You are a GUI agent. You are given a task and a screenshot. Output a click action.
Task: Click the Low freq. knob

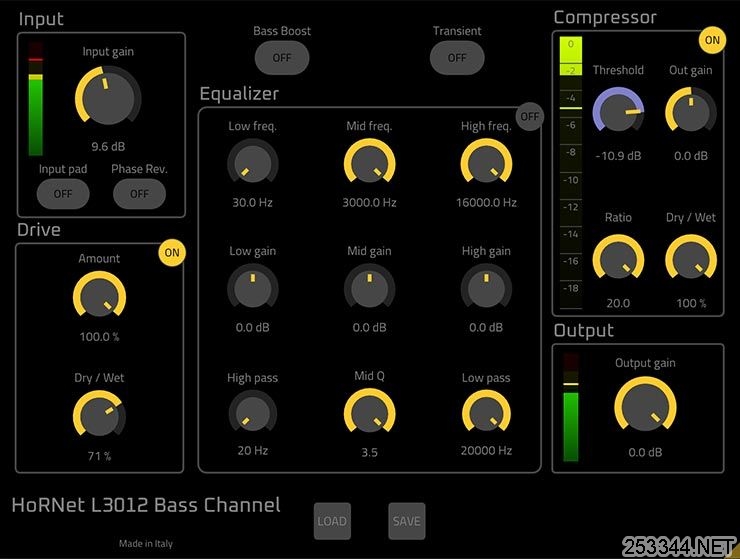point(252,162)
